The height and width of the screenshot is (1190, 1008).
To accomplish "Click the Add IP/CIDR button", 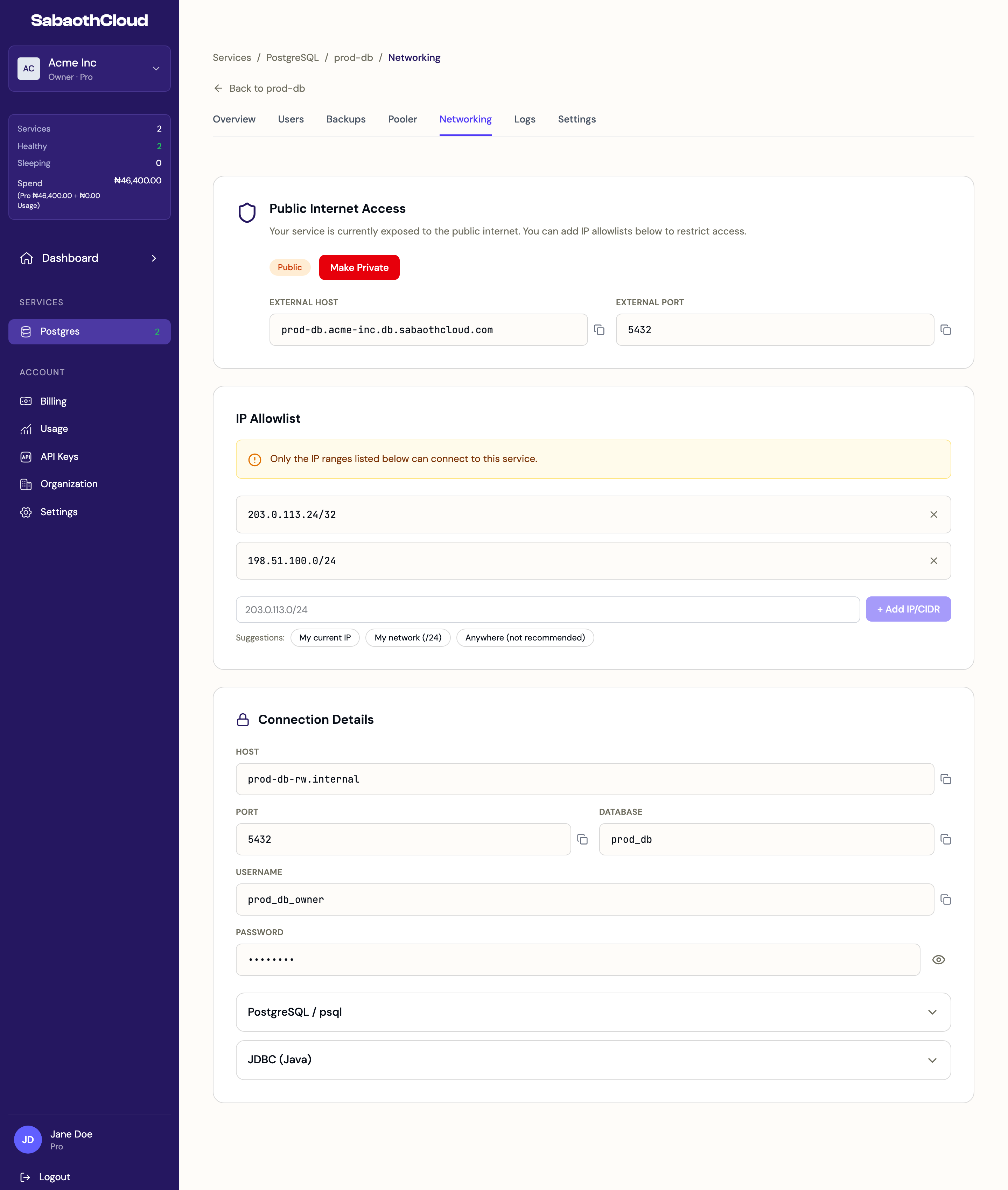I will (908, 609).
